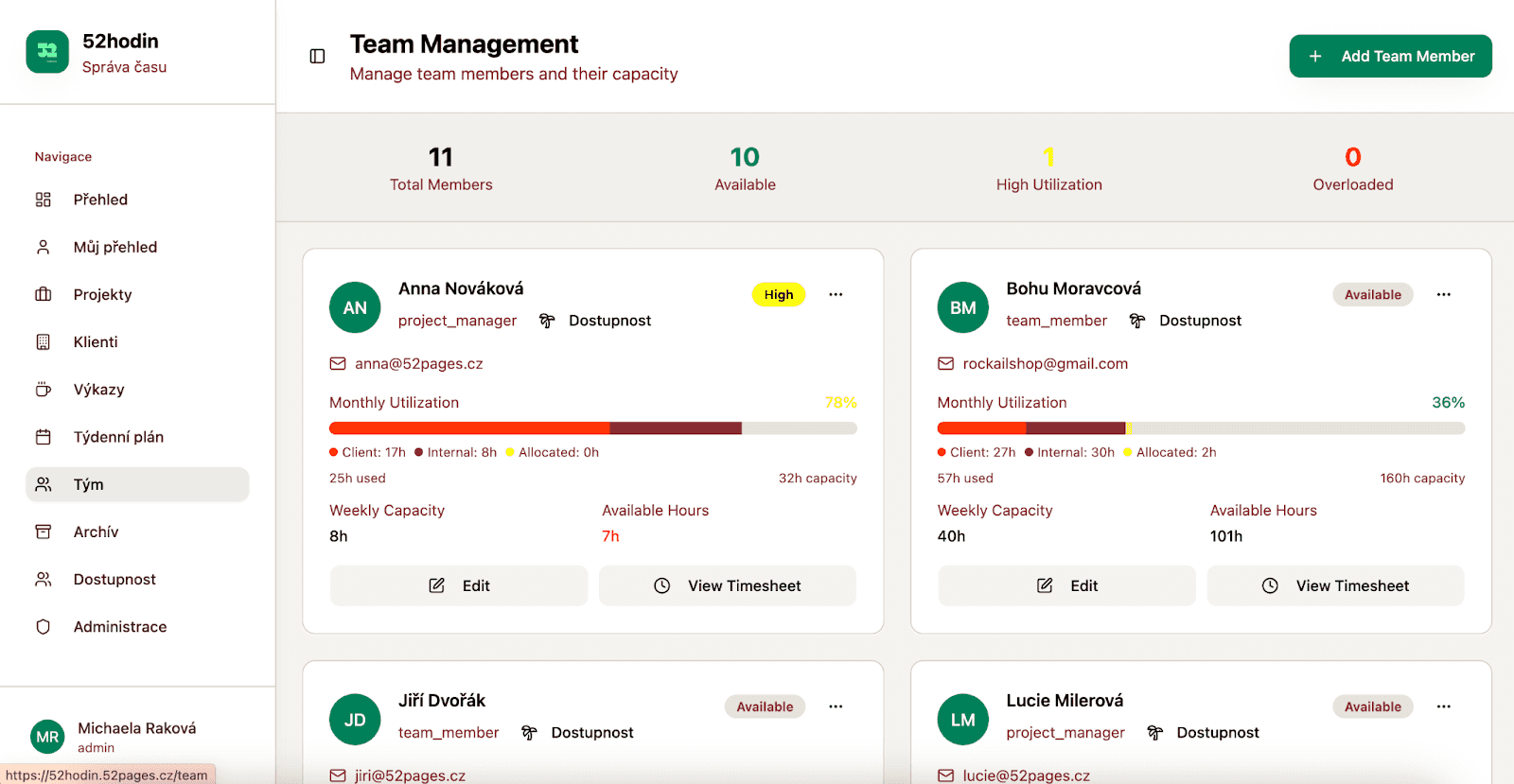Click the envelope icon next to anna@52pages.cz
Viewport: 1514px width, 784px height.
click(x=338, y=364)
